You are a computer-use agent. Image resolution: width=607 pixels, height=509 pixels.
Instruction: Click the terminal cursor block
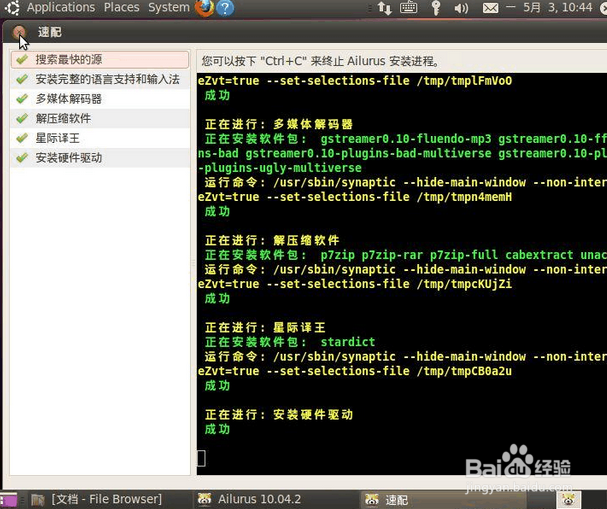point(201,458)
